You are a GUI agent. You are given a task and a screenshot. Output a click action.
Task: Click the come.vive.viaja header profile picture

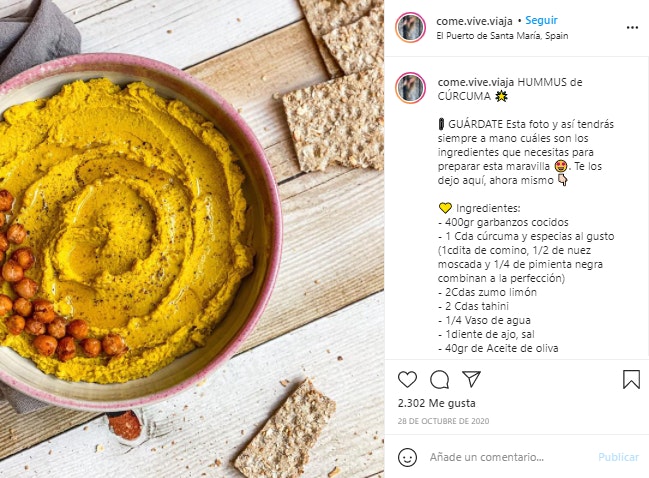[410, 28]
